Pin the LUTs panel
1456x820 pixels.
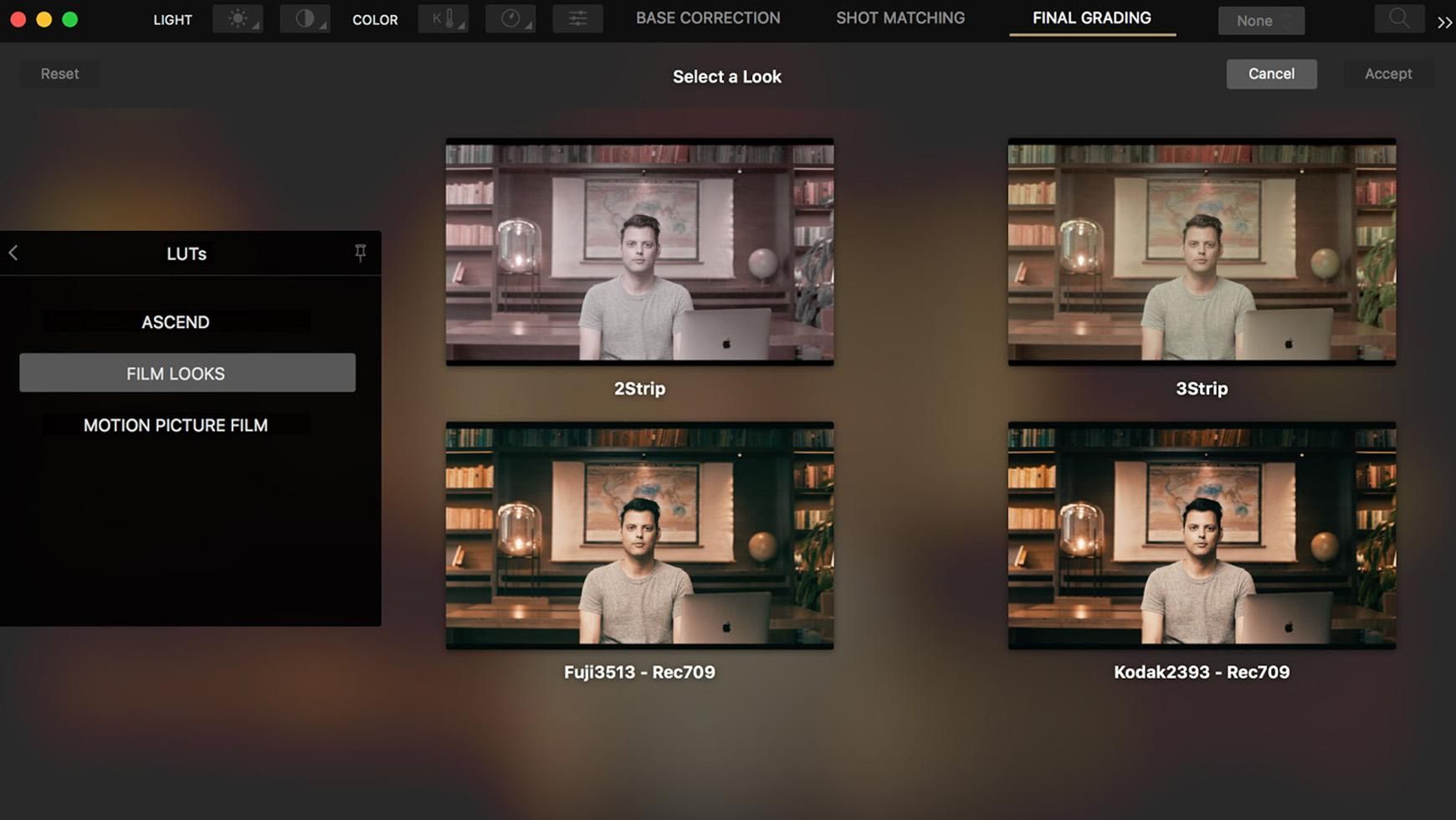click(x=361, y=253)
